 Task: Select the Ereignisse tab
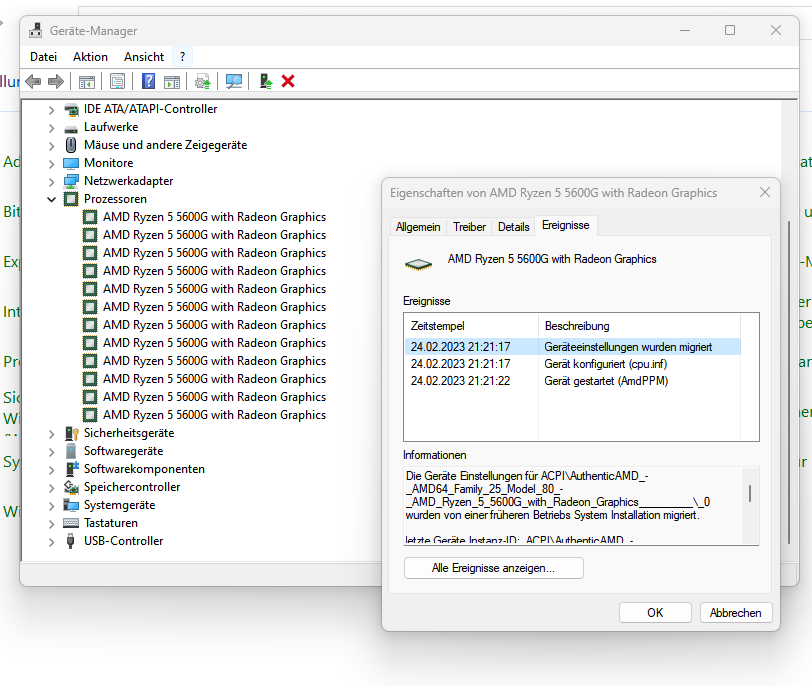(x=566, y=225)
